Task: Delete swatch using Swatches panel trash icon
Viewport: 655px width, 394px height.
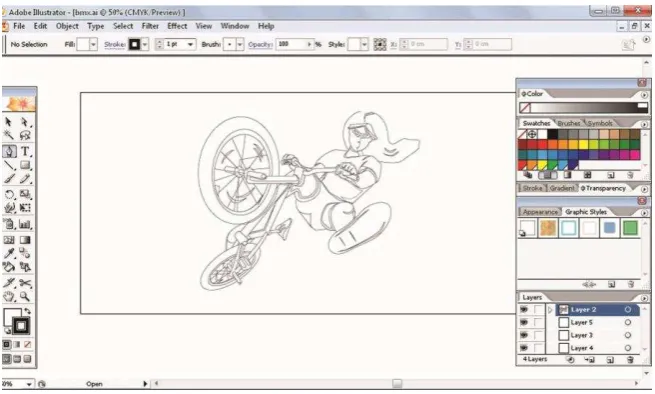Action: click(x=630, y=175)
